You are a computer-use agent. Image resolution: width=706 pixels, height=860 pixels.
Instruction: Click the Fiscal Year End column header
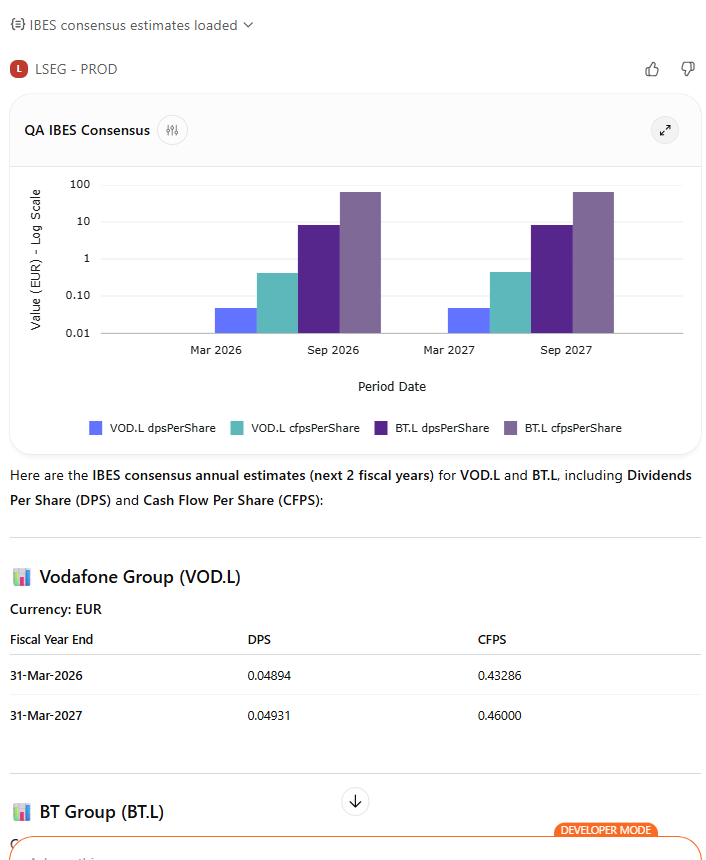pos(51,639)
